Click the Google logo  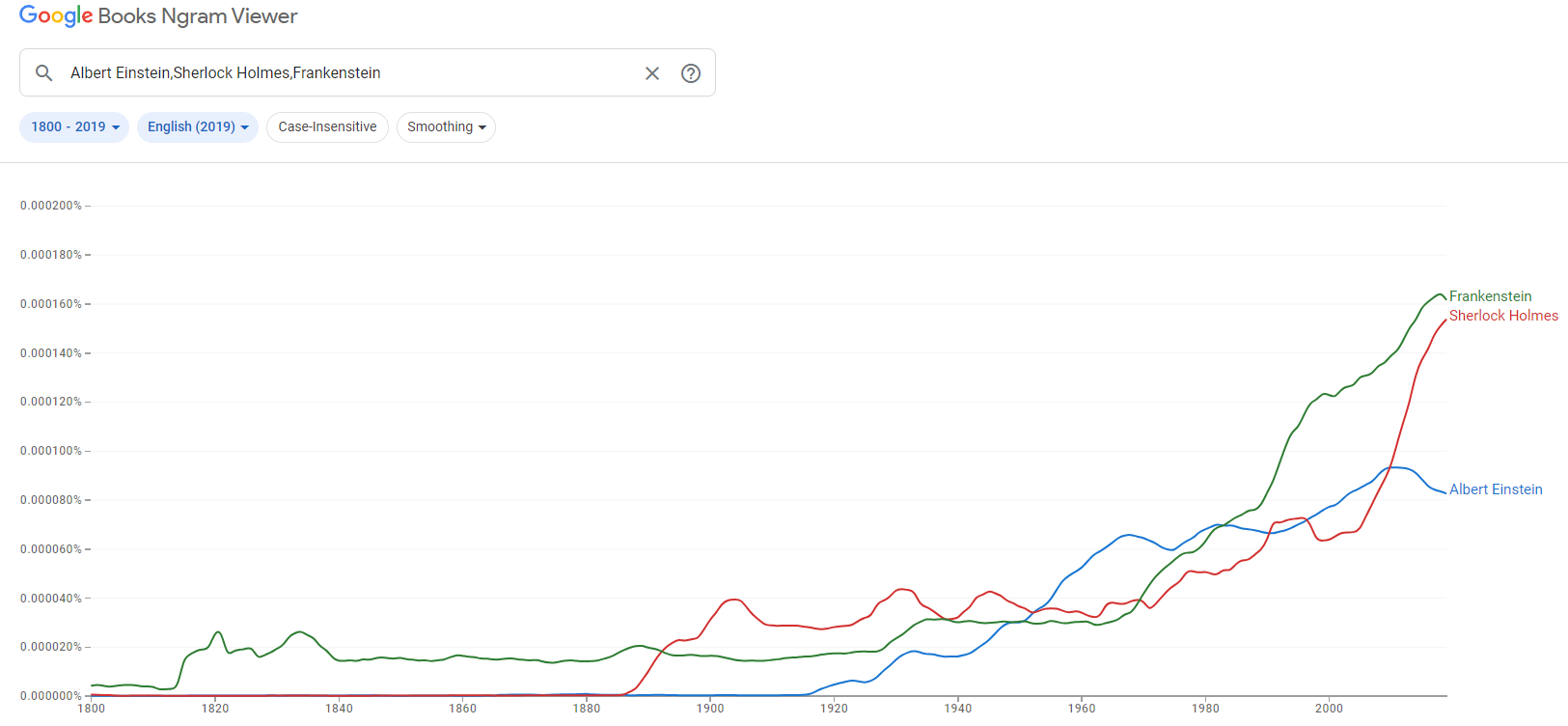(x=56, y=15)
